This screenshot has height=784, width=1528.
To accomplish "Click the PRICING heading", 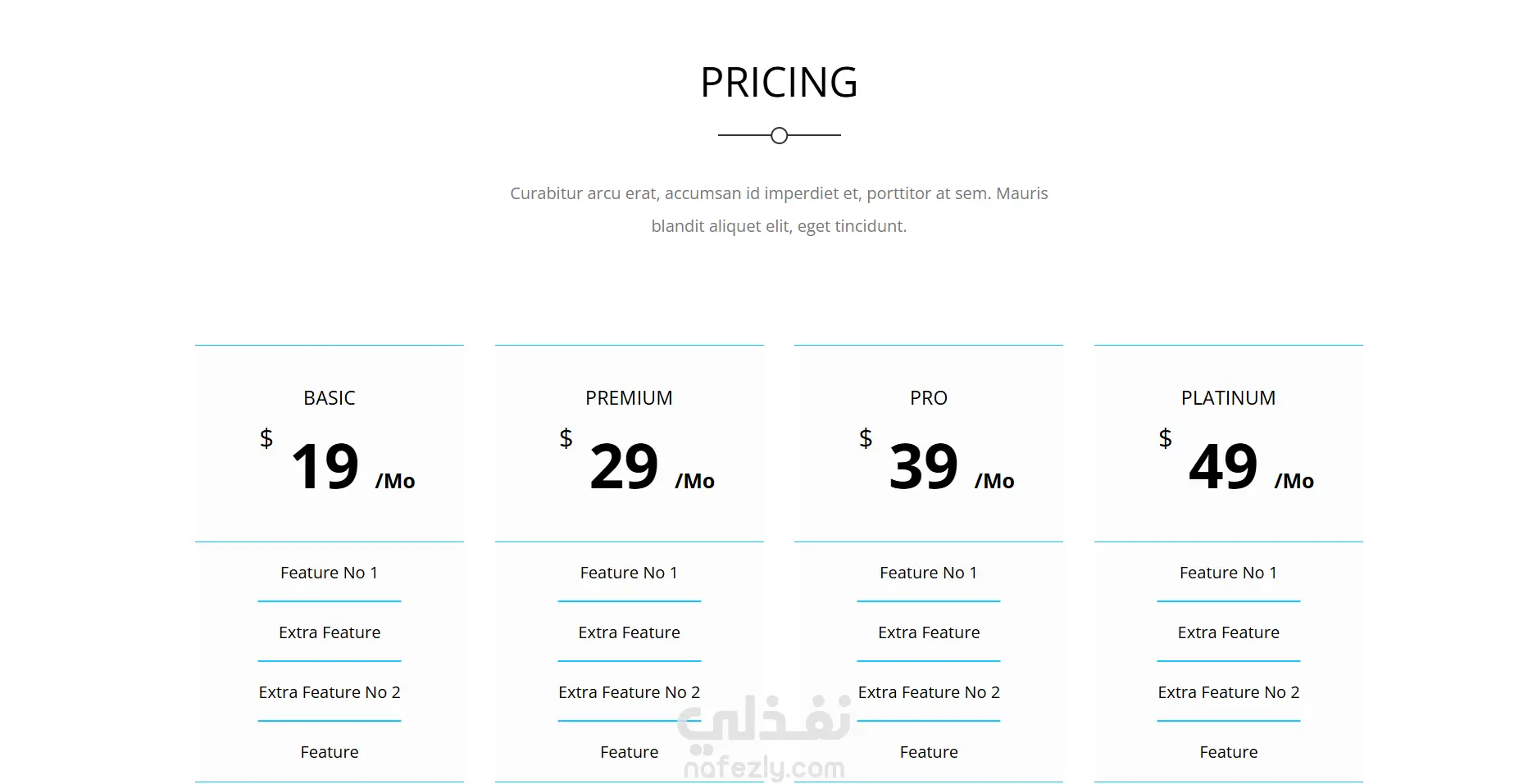I will coord(779,83).
